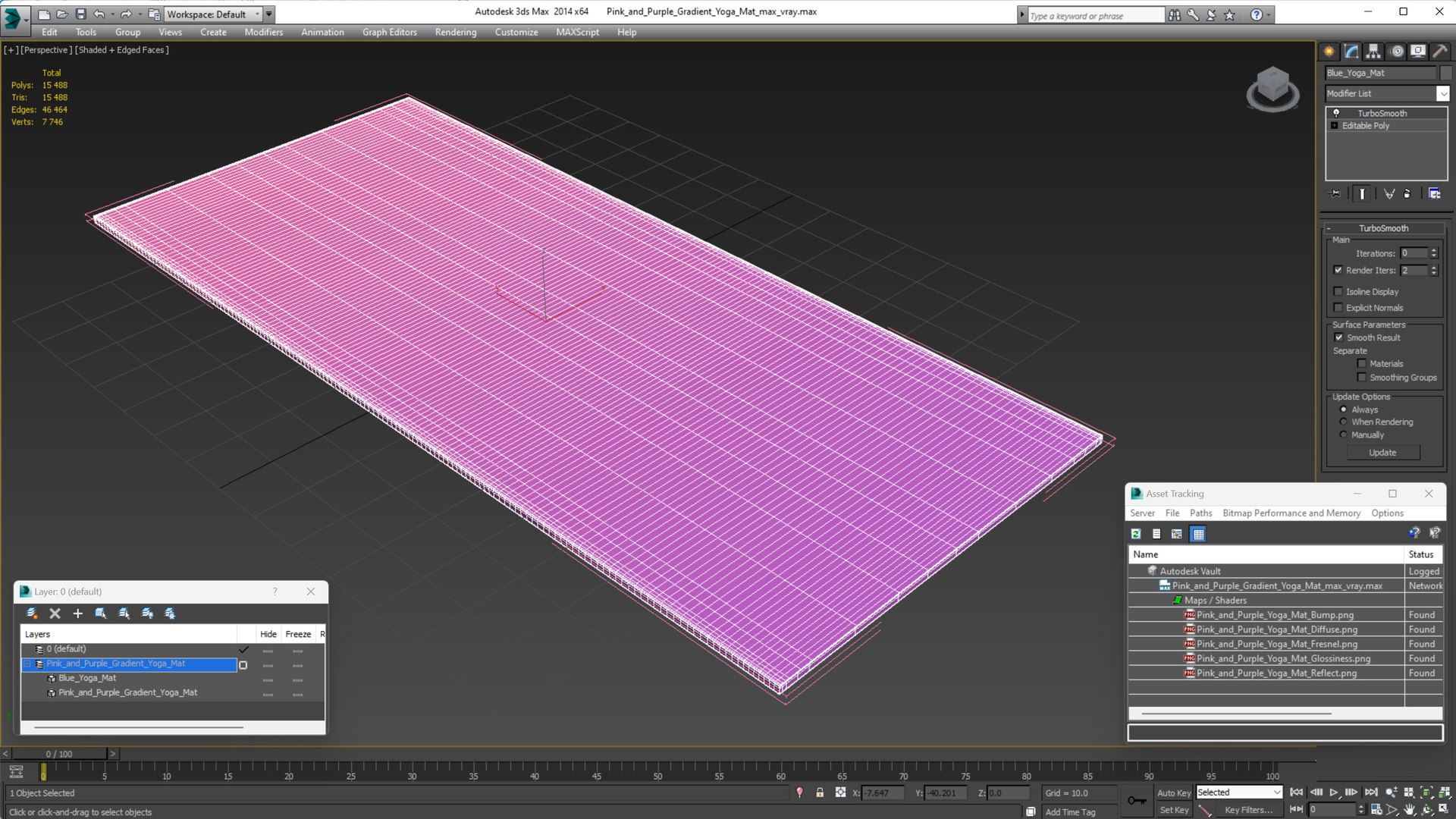This screenshot has width=1456, height=819.
Task: Open Key Filters dialog
Action: coord(1249,810)
